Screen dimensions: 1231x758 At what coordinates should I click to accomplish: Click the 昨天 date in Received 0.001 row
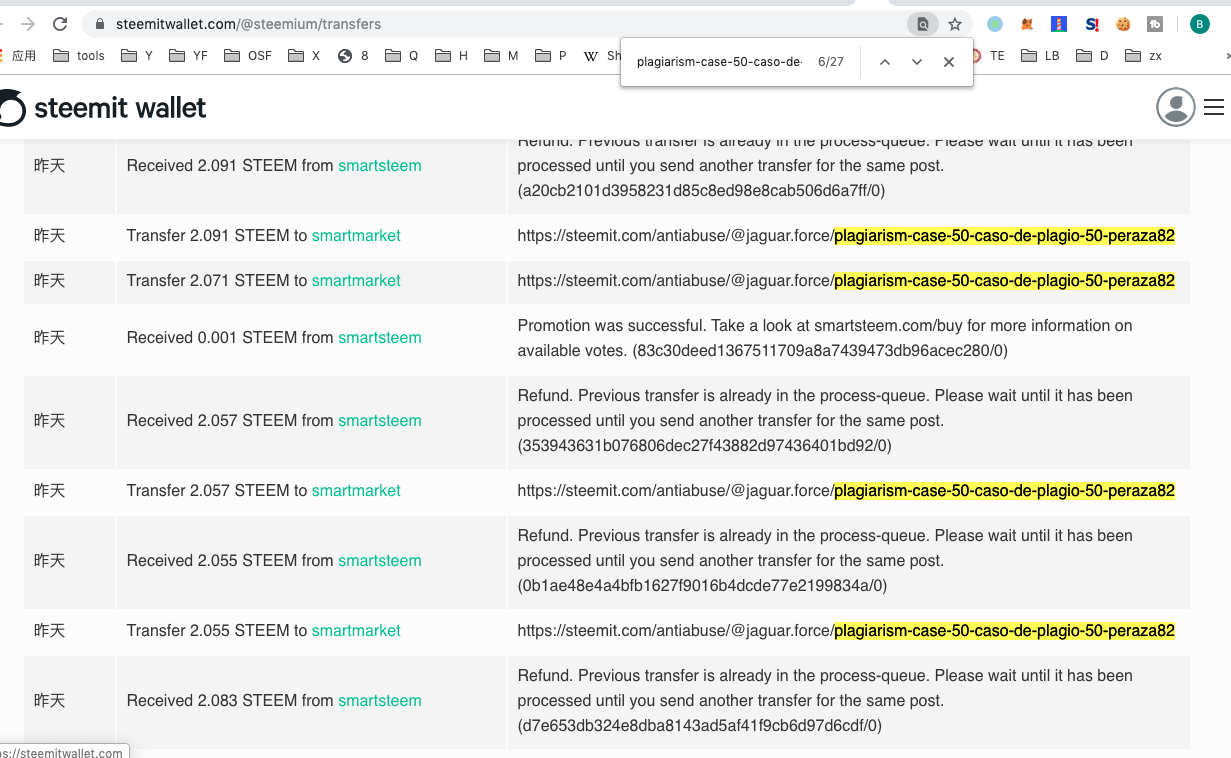49,337
